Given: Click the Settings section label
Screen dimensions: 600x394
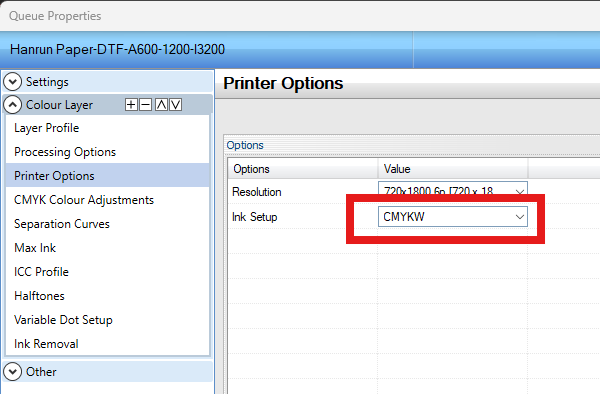Looking at the screenshot, I should coord(47,82).
